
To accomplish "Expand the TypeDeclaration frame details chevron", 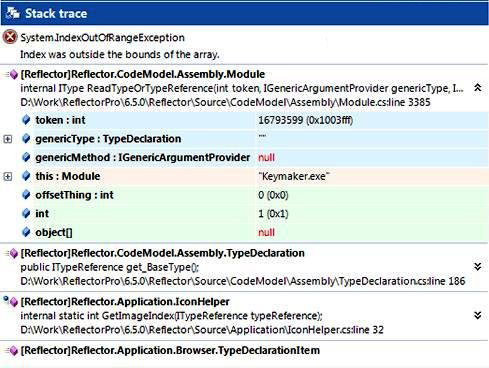I will (x=478, y=267).
